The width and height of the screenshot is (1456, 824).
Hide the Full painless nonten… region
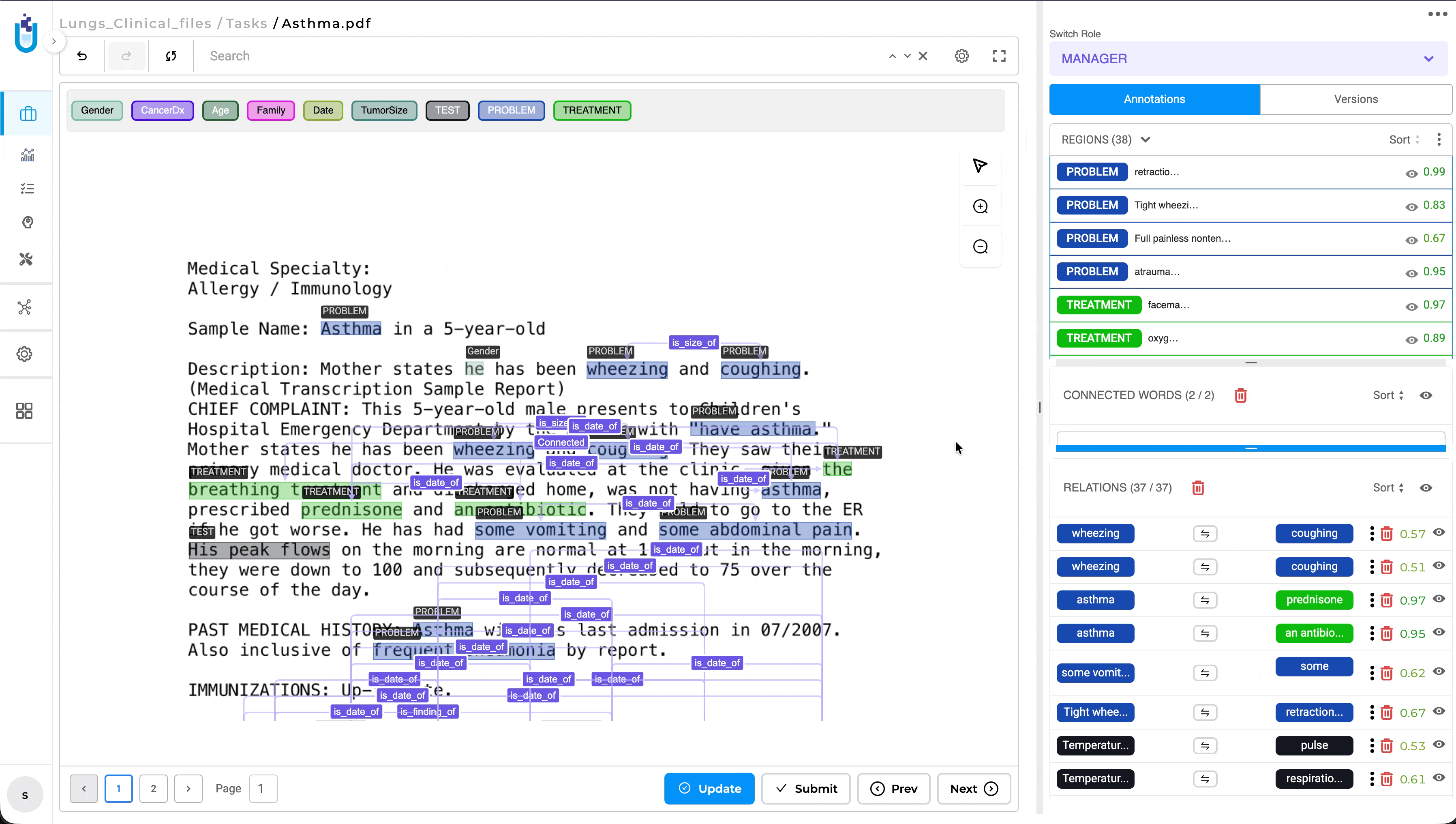(x=1411, y=240)
